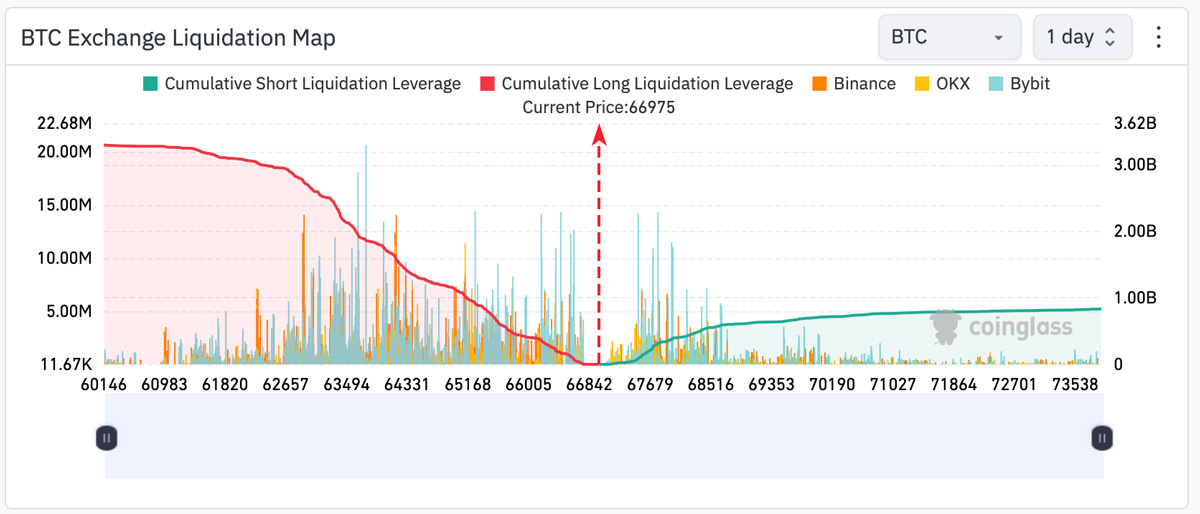Viewport: 1200px width, 514px height.
Task: Click the right range slider pause handle
Action: pyautogui.click(x=1101, y=437)
